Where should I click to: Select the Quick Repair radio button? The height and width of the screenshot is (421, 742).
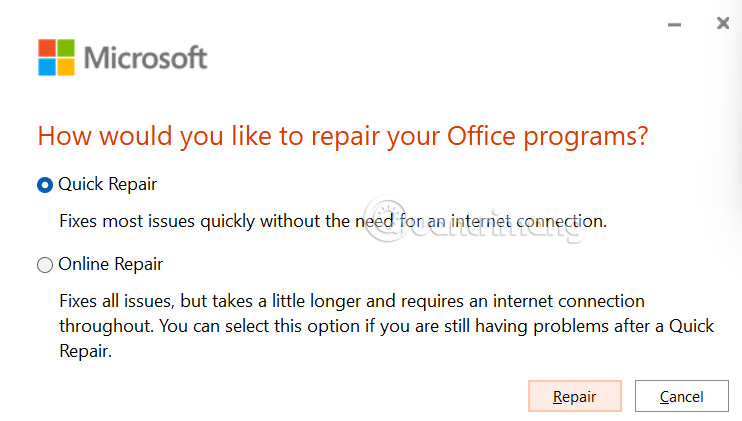coord(44,185)
